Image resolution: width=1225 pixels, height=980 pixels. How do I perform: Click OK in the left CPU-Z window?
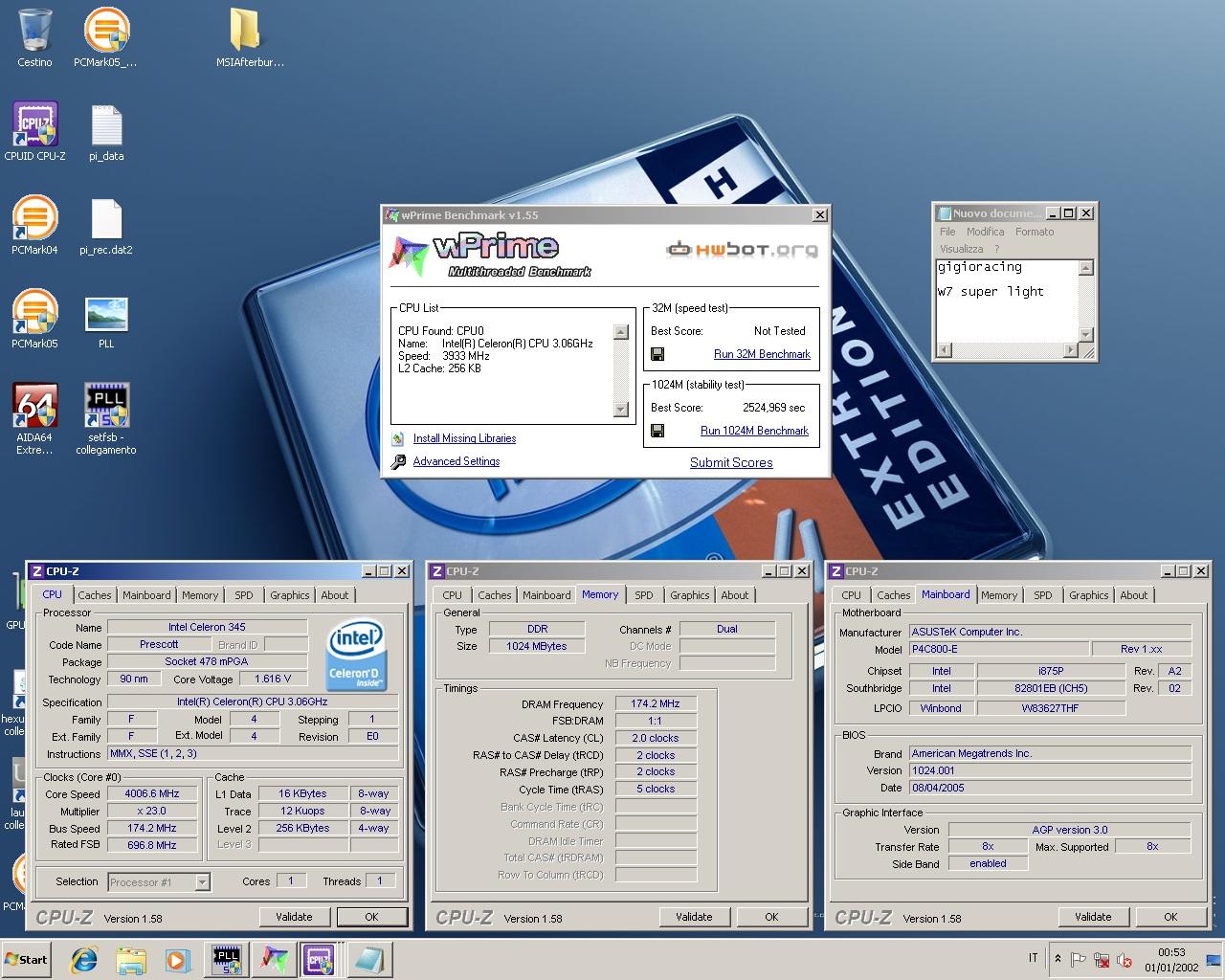click(371, 917)
